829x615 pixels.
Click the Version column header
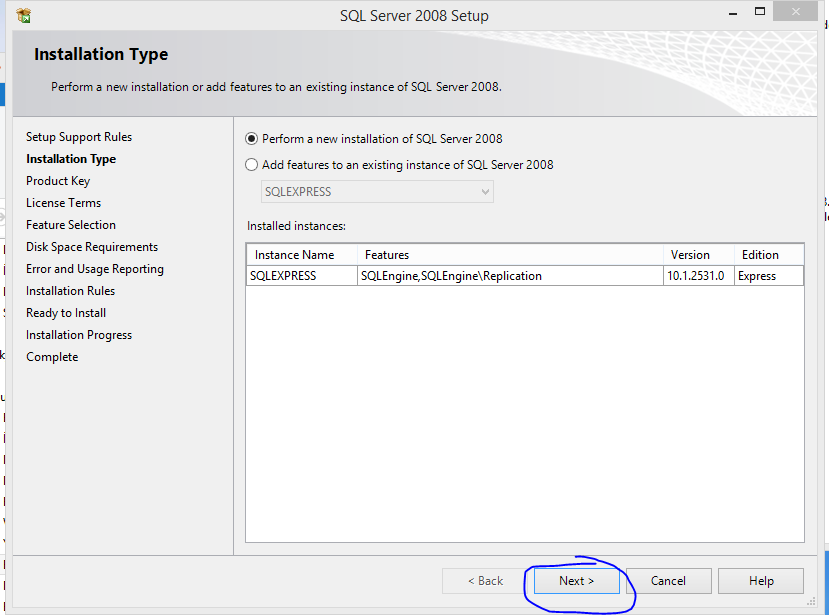pyautogui.click(x=698, y=254)
